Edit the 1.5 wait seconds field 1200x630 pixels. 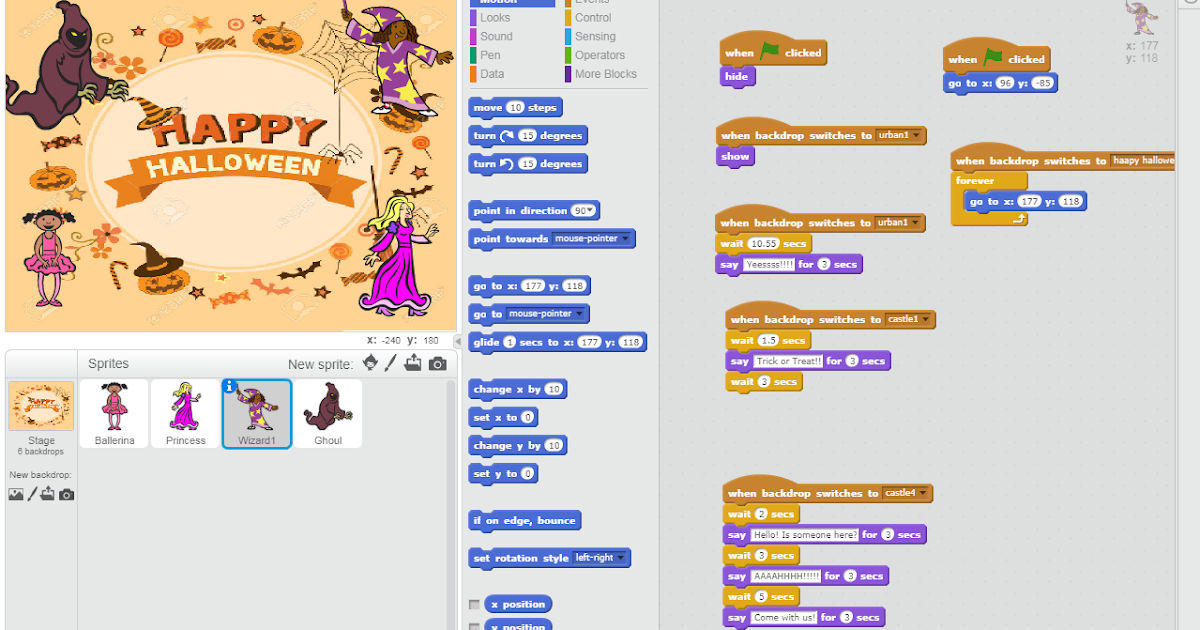click(x=768, y=340)
